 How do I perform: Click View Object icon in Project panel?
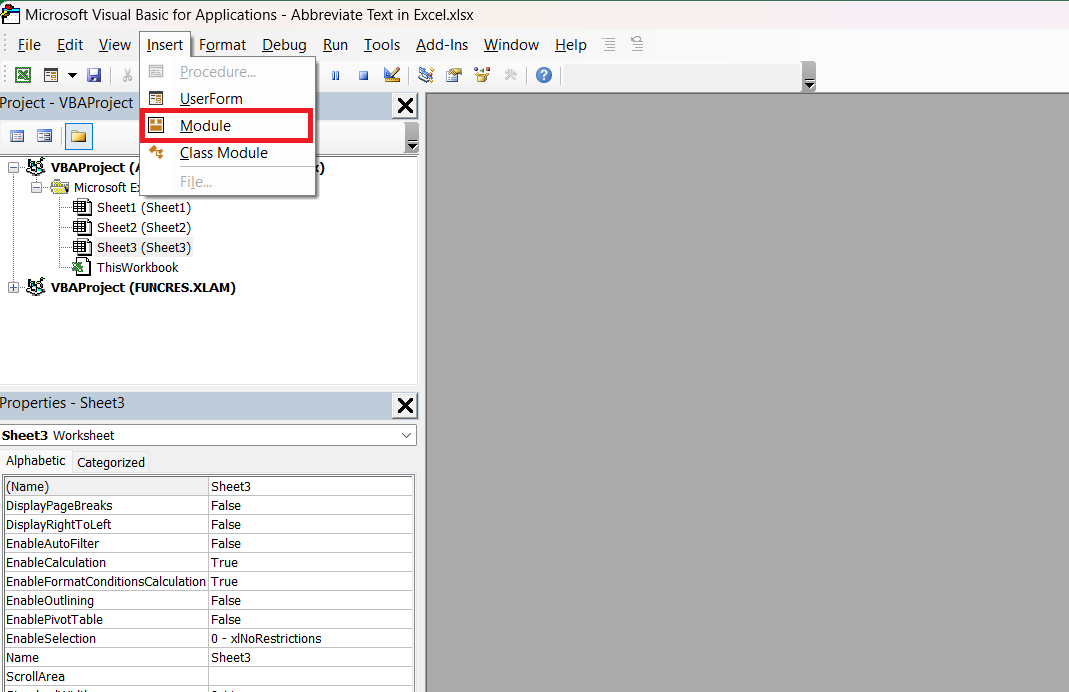tap(45, 136)
